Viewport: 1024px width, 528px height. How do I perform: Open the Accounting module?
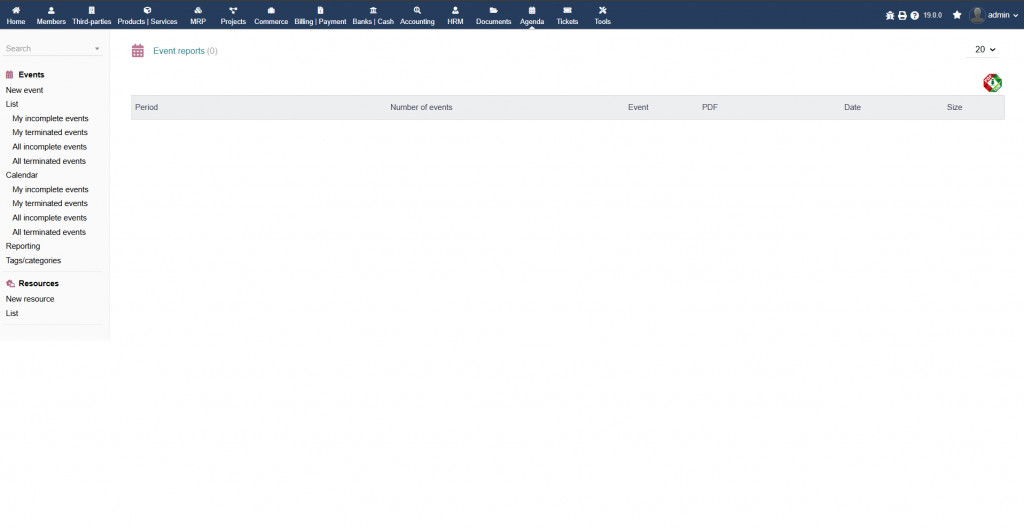click(x=417, y=16)
